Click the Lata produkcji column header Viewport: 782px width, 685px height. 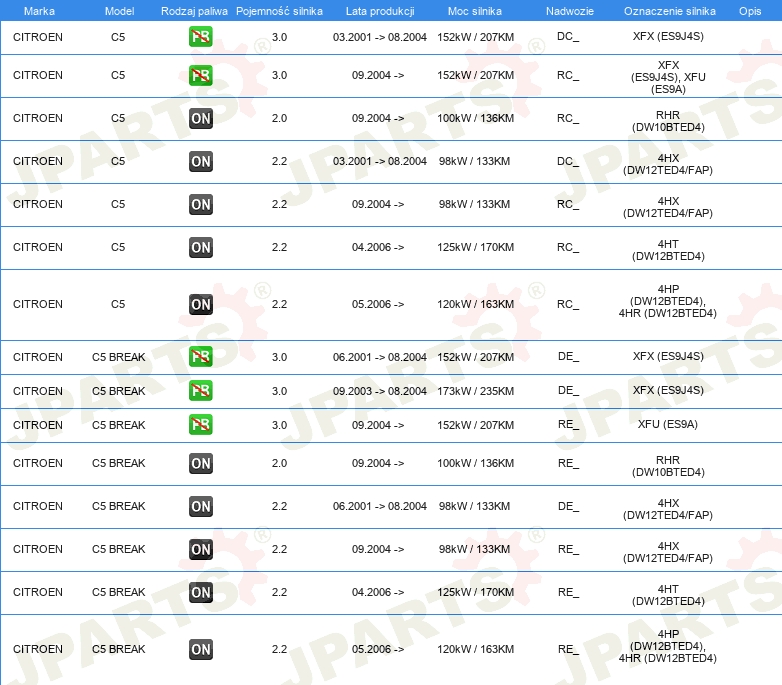tap(380, 11)
